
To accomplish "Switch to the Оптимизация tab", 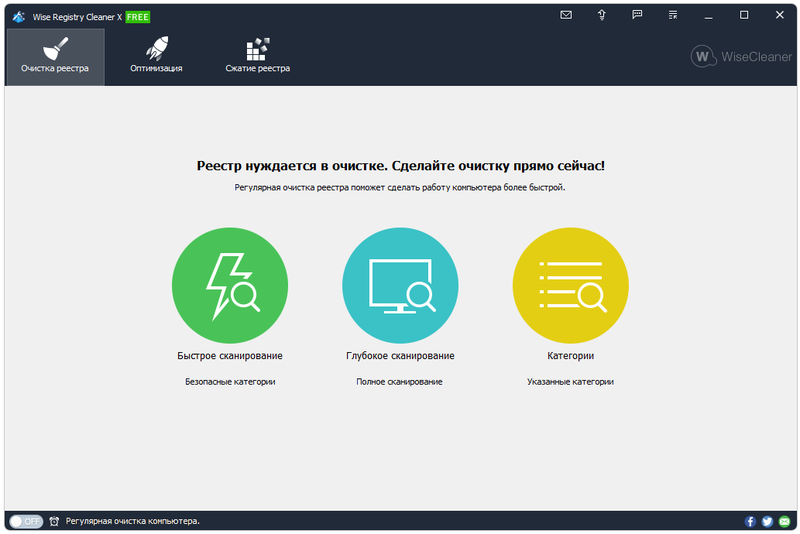I will [156, 57].
